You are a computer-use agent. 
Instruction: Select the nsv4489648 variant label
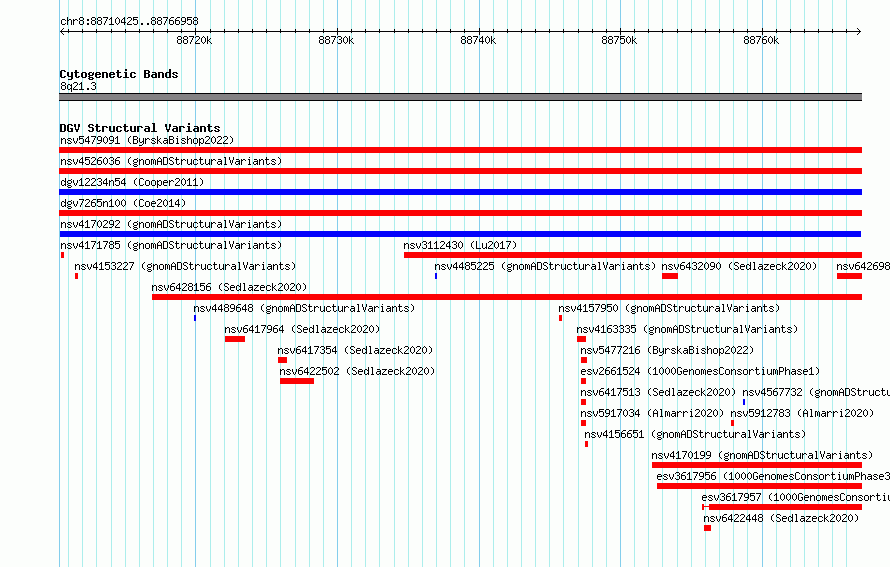click(x=304, y=308)
